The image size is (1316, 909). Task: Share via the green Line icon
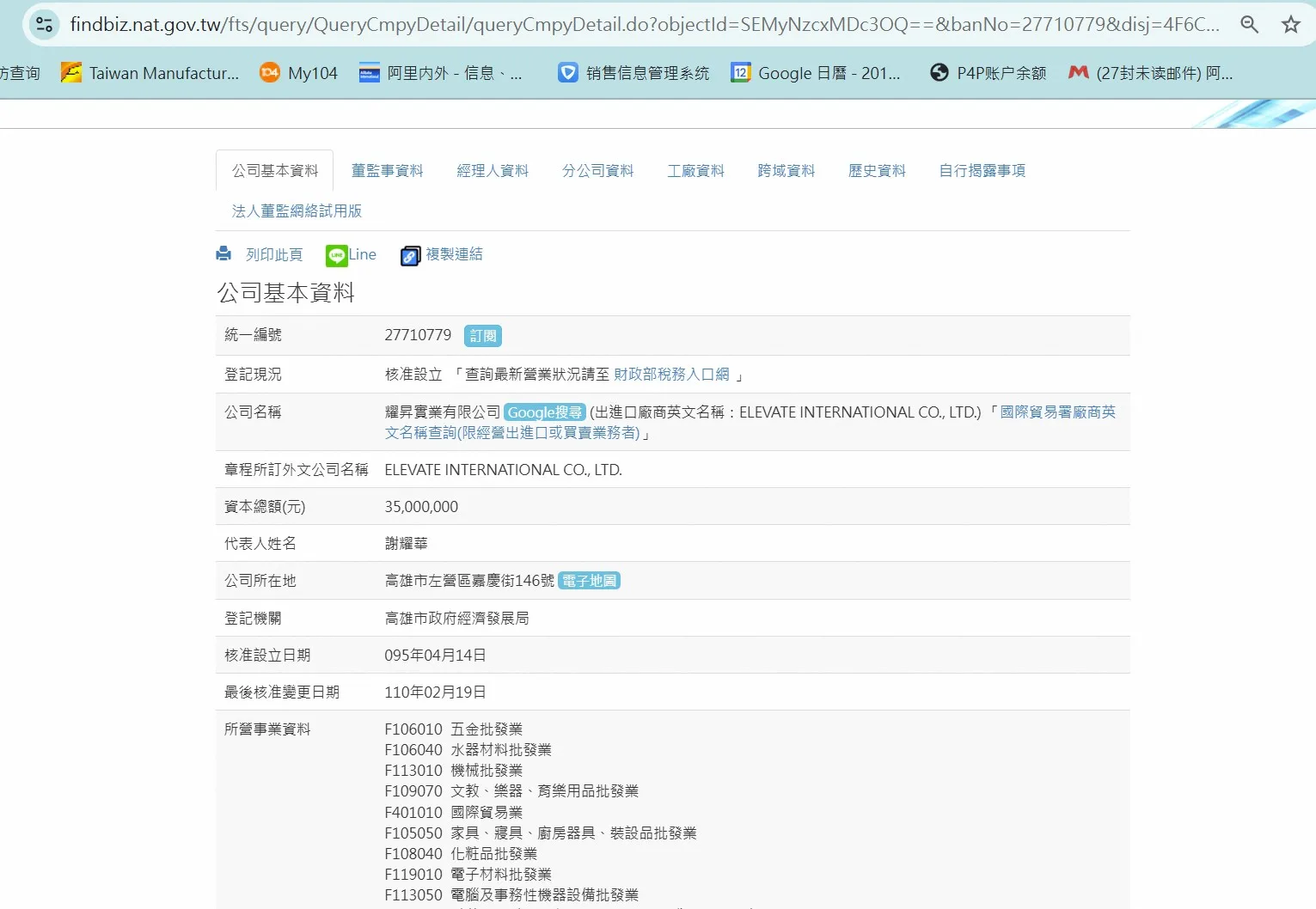tap(336, 255)
